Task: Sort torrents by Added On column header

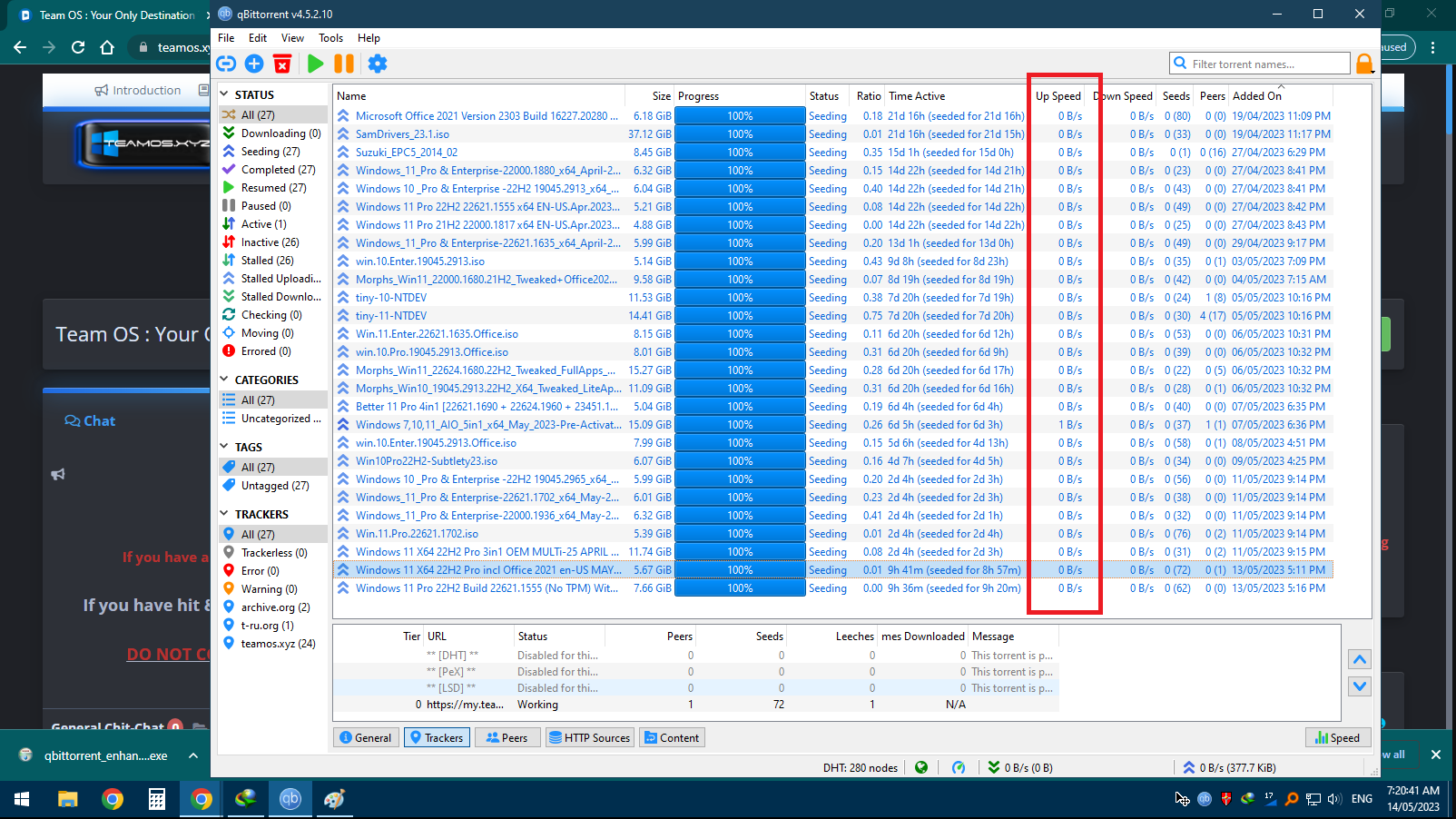Action: tap(1281, 96)
